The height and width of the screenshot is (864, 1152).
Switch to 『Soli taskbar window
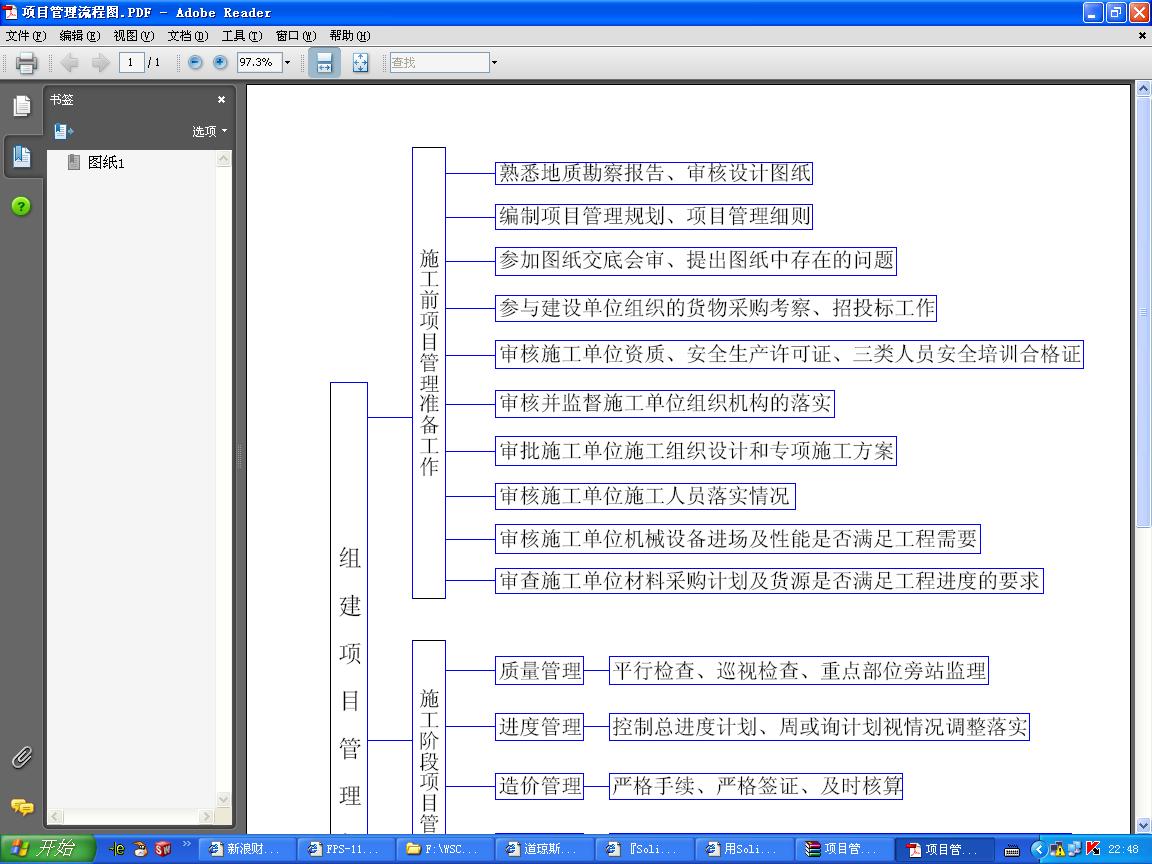pos(644,849)
